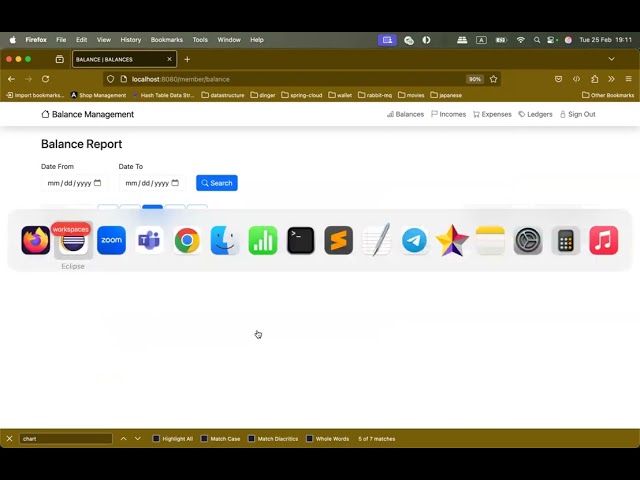Open Firefox from the app switcher
Image resolution: width=640 pixels, height=480 pixels.
pyautogui.click(x=36, y=240)
